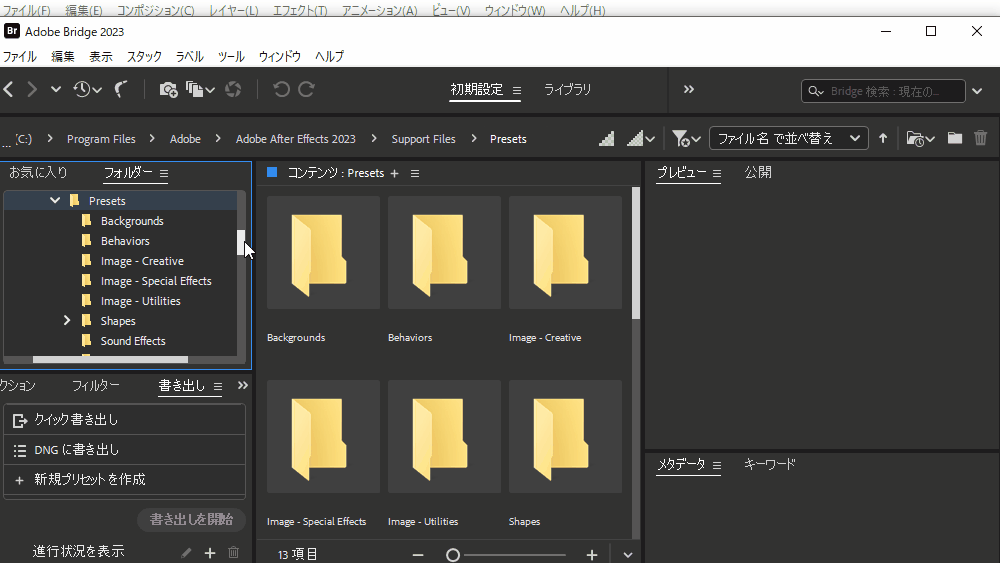The height and width of the screenshot is (563, 1000).
Task: Create a new folder icon
Action: point(955,138)
